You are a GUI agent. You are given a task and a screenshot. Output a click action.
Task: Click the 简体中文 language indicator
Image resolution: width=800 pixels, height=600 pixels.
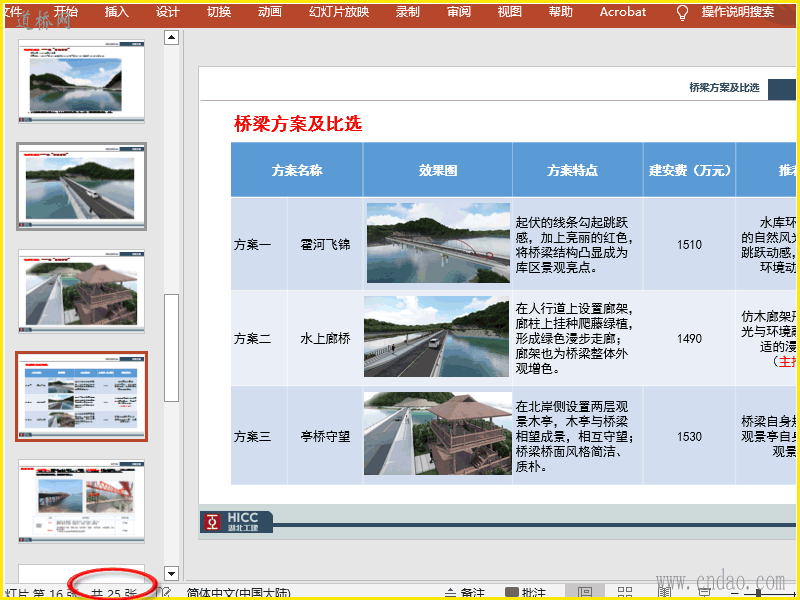(240, 593)
